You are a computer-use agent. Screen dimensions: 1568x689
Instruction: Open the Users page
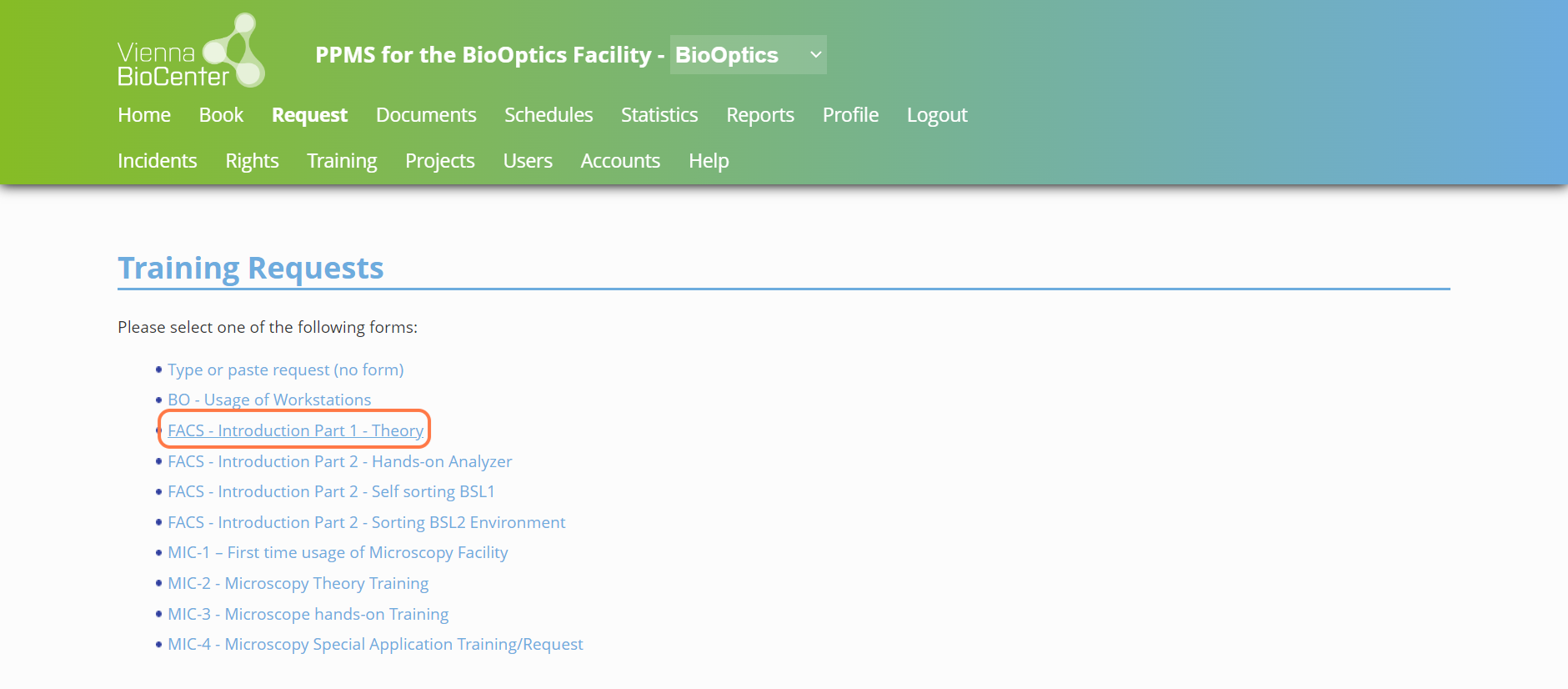[528, 161]
